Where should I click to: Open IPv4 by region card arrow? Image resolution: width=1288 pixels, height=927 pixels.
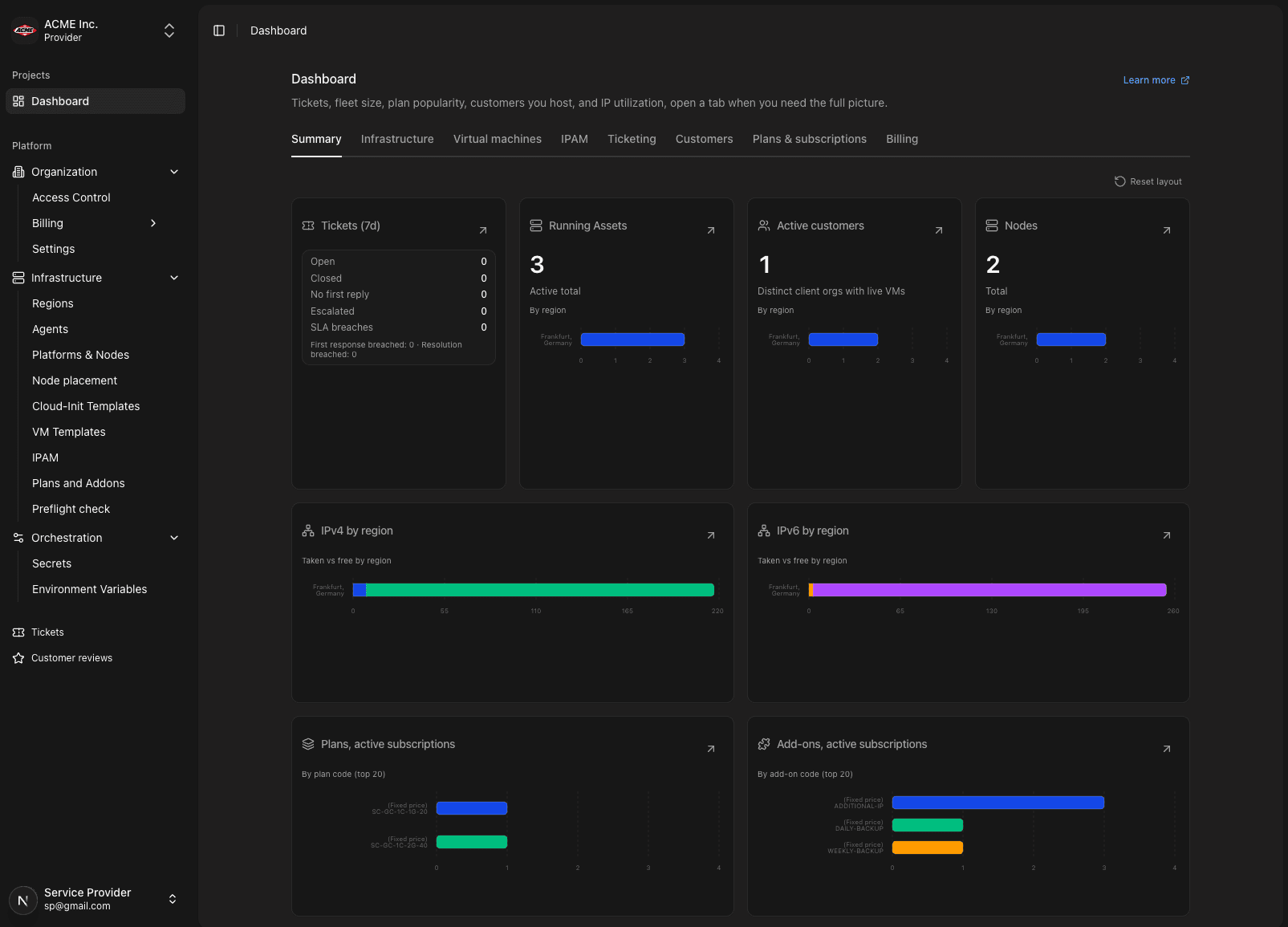pos(711,535)
